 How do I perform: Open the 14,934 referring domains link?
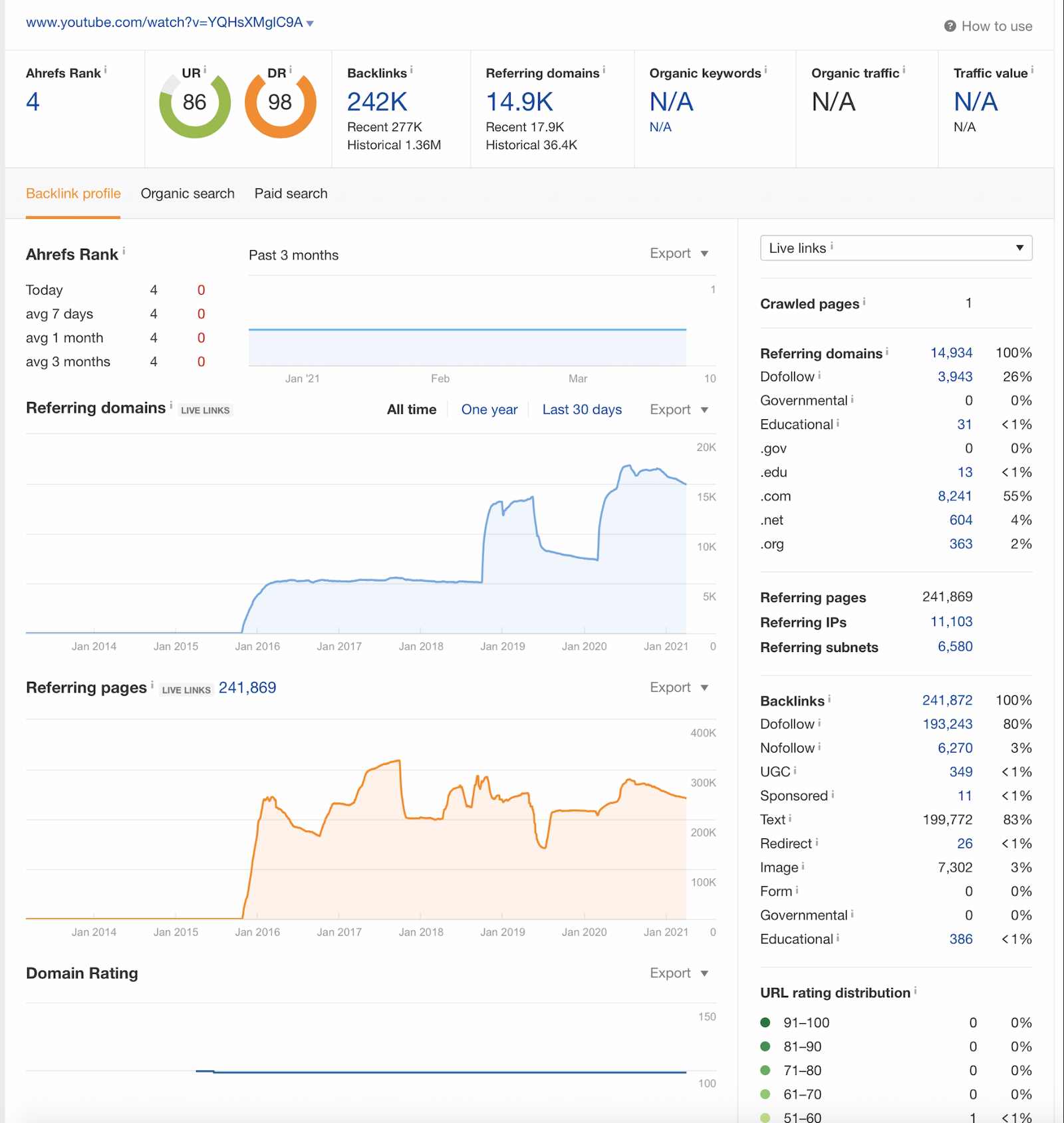click(951, 353)
